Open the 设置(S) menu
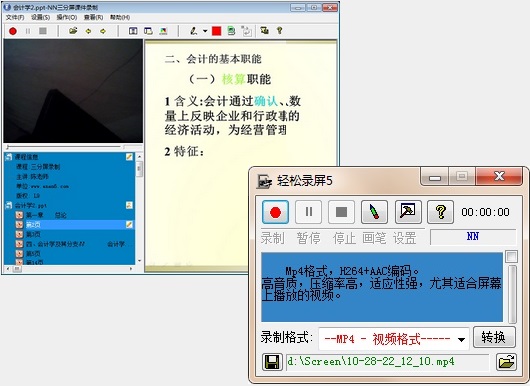Screen dimensions: 530x386 click(x=40, y=17)
